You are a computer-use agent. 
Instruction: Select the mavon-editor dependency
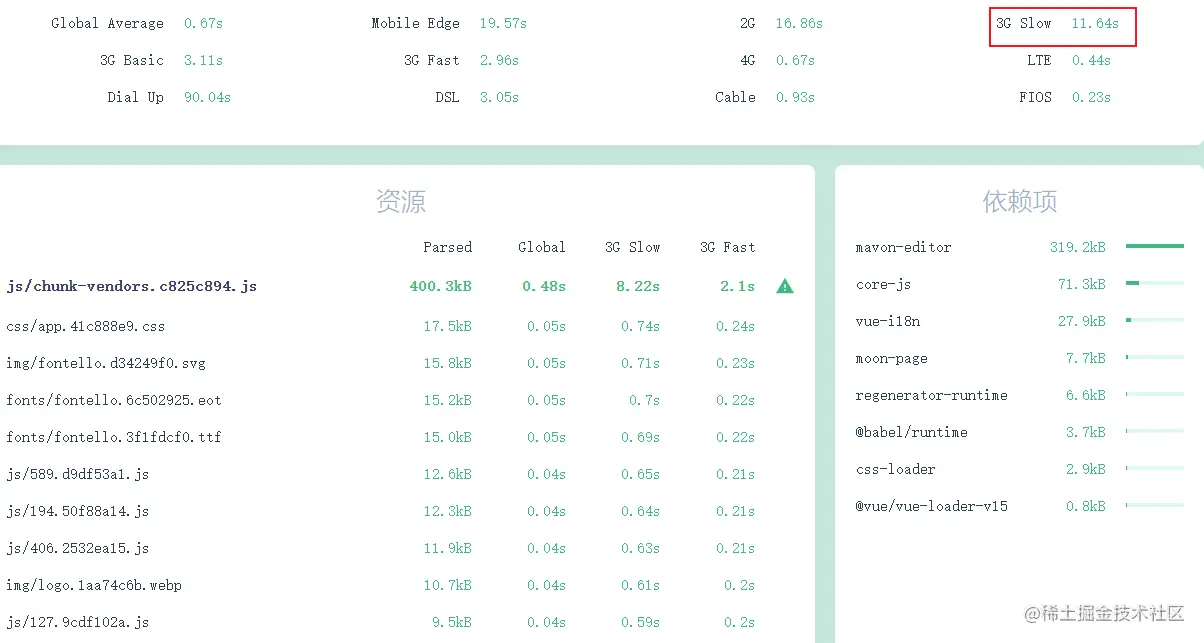coord(903,247)
